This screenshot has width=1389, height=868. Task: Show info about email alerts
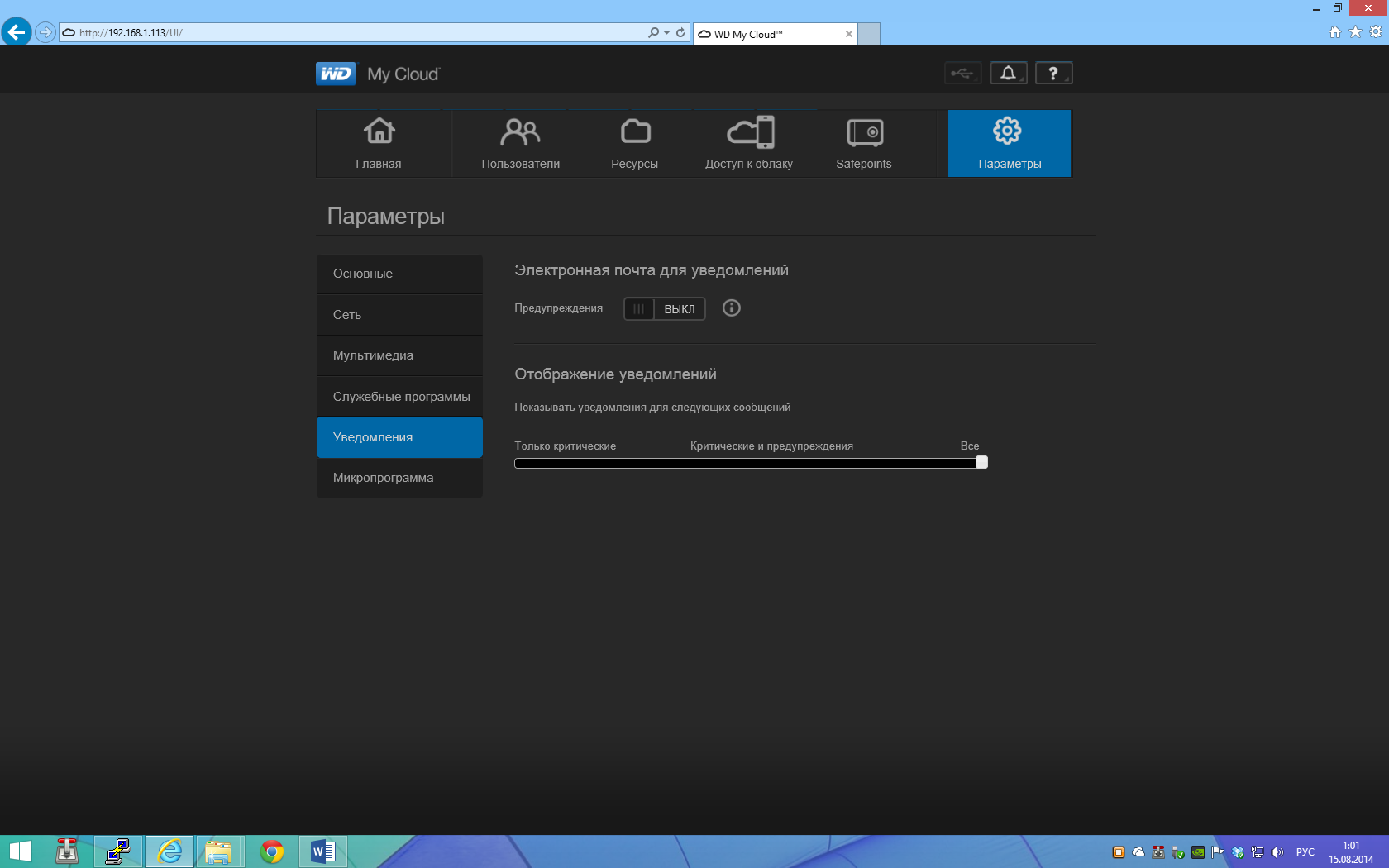[732, 308]
